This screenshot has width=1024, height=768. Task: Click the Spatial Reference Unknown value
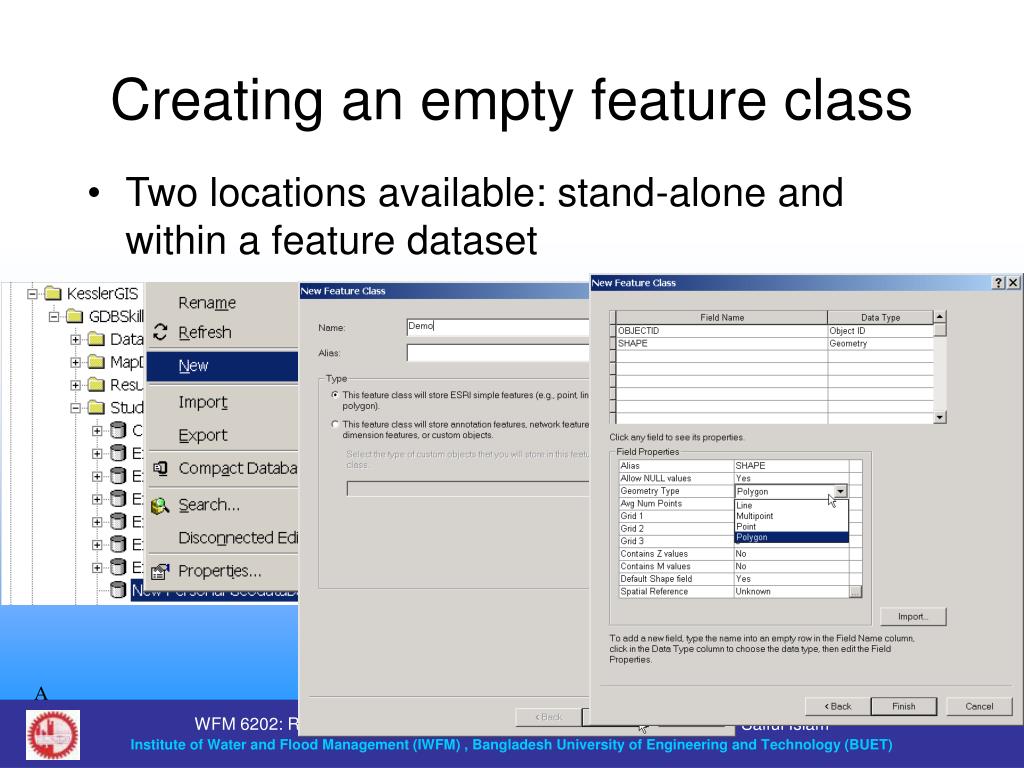tap(792, 592)
